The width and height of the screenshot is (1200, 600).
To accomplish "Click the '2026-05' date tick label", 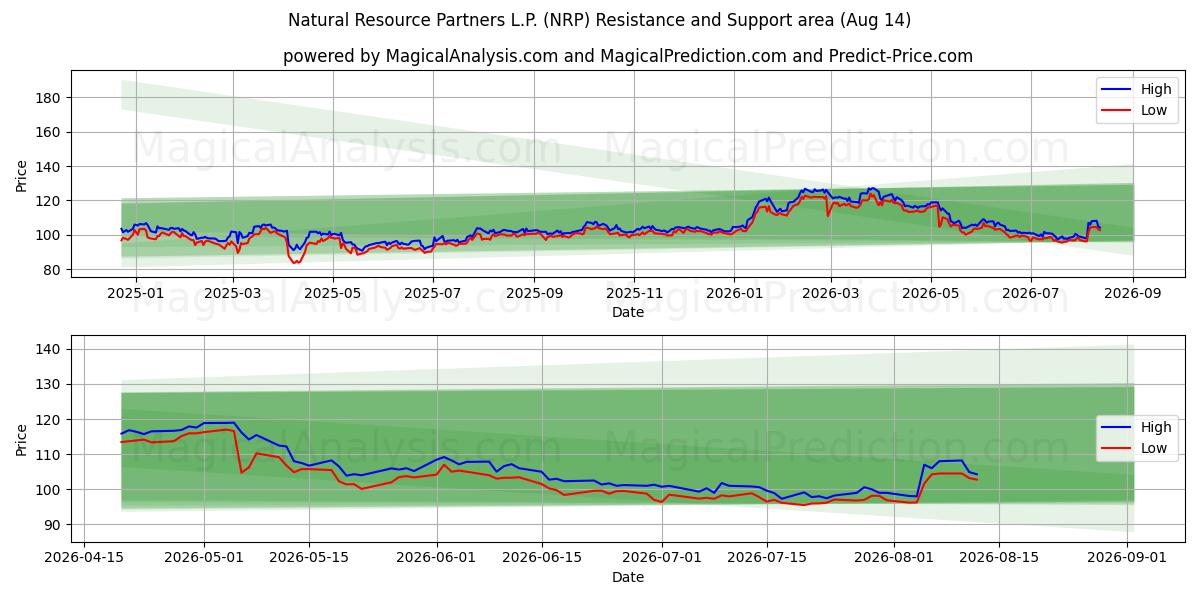I will [931, 294].
